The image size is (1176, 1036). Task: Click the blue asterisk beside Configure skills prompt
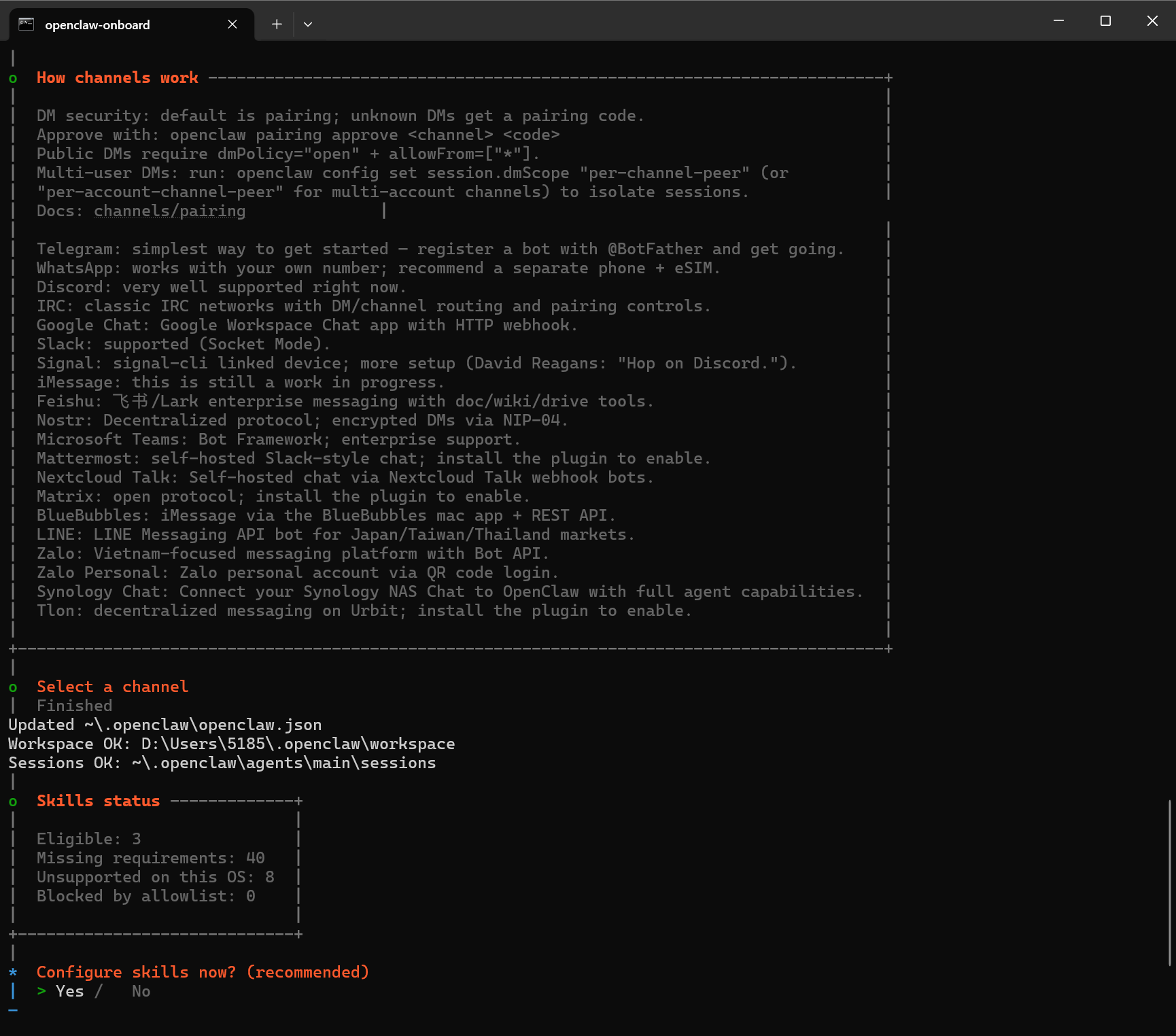(13, 972)
